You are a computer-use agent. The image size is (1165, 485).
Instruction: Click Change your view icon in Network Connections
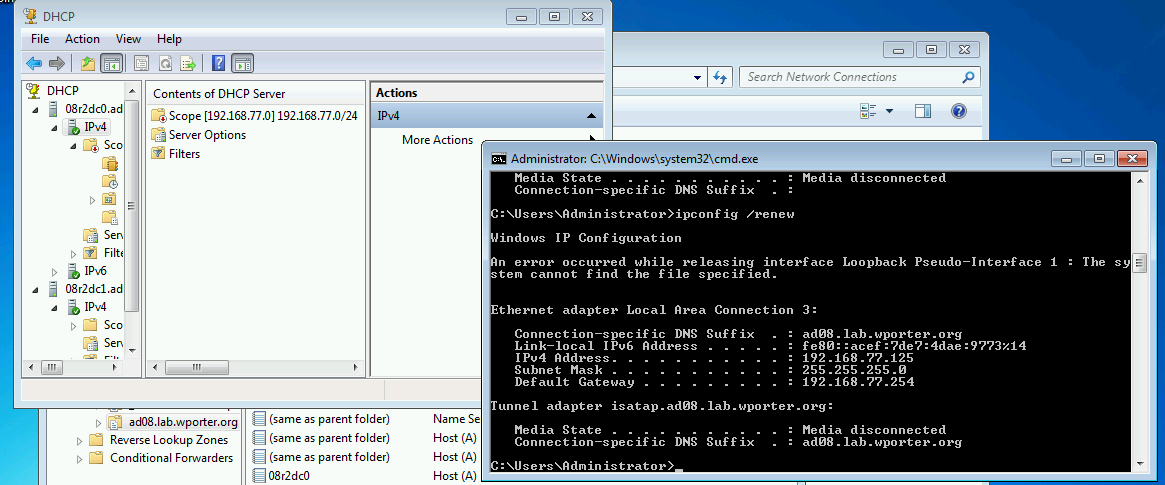point(867,111)
